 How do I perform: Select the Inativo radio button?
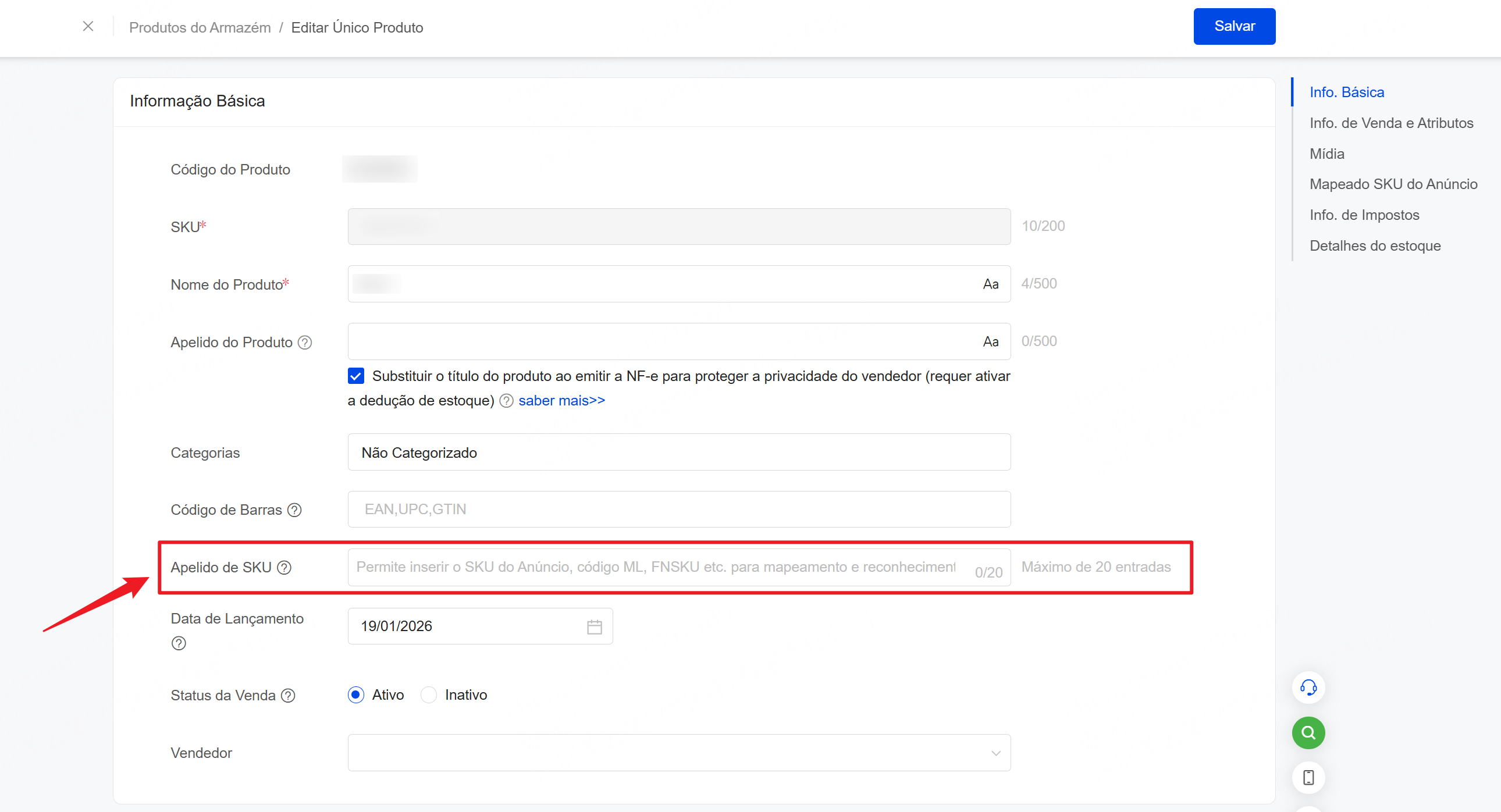click(x=429, y=695)
